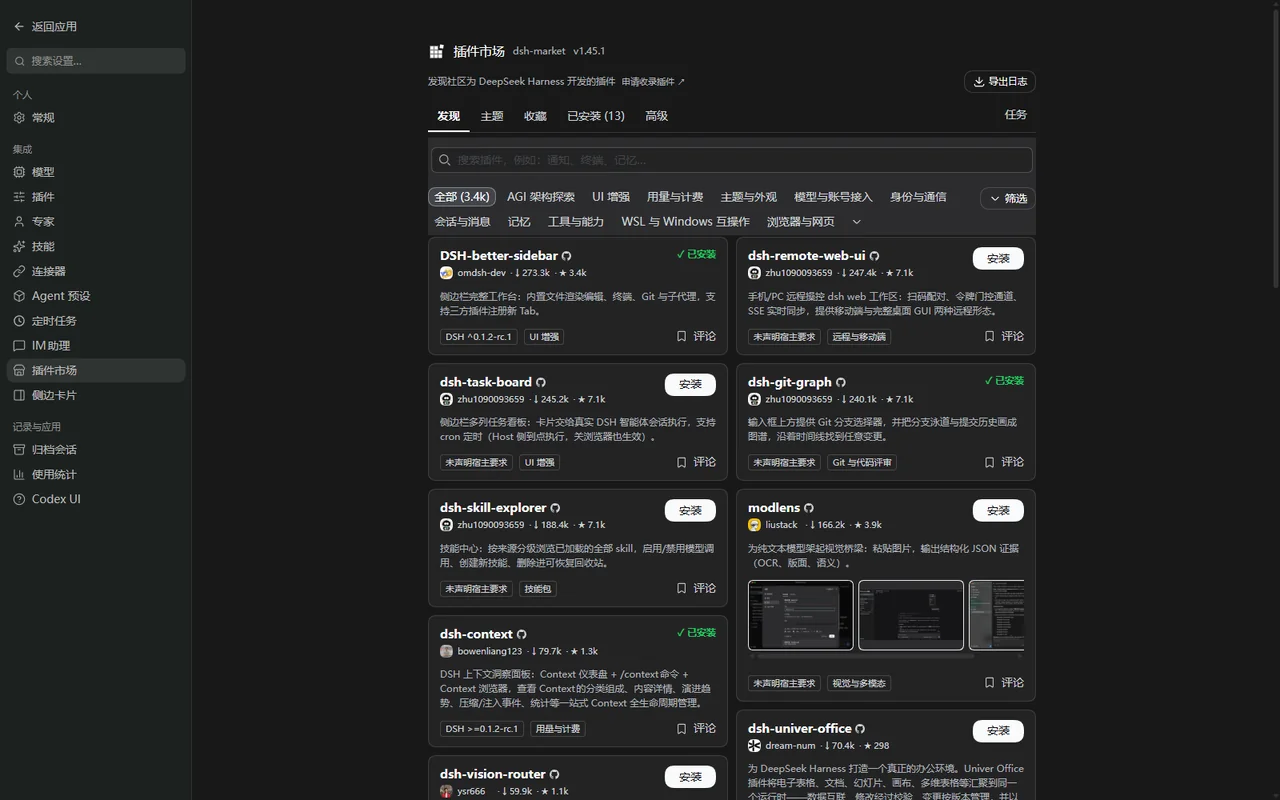Select the 工具与能力 category filter

(576, 222)
